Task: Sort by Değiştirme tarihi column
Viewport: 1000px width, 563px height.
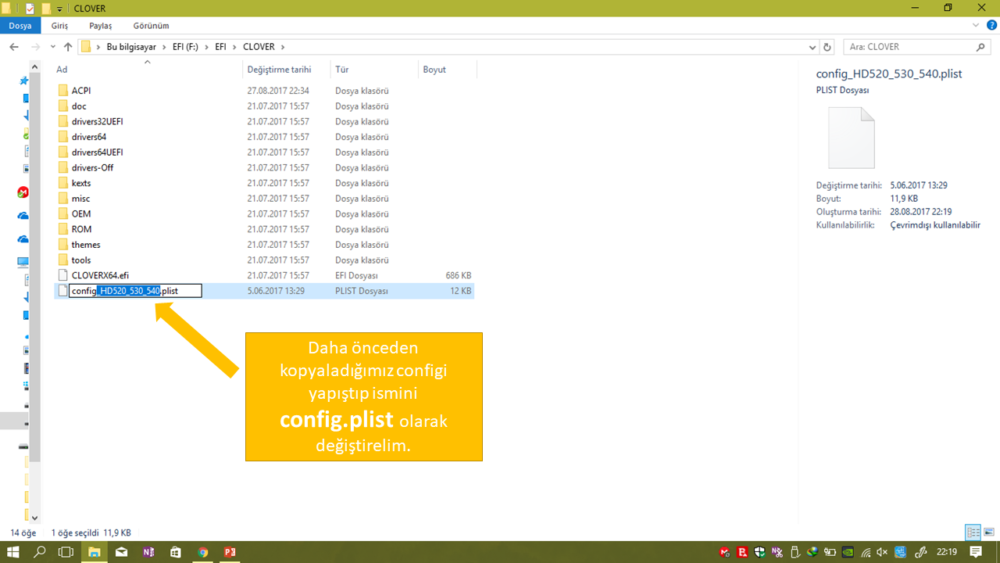Action: click(x=279, y=70)
